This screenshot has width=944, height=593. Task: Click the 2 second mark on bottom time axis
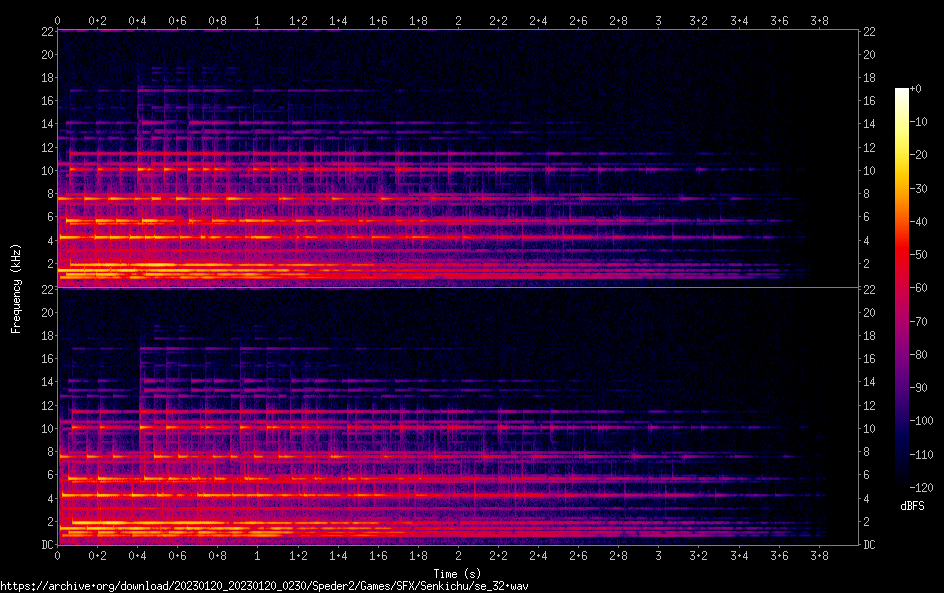[x=458, y=555]
